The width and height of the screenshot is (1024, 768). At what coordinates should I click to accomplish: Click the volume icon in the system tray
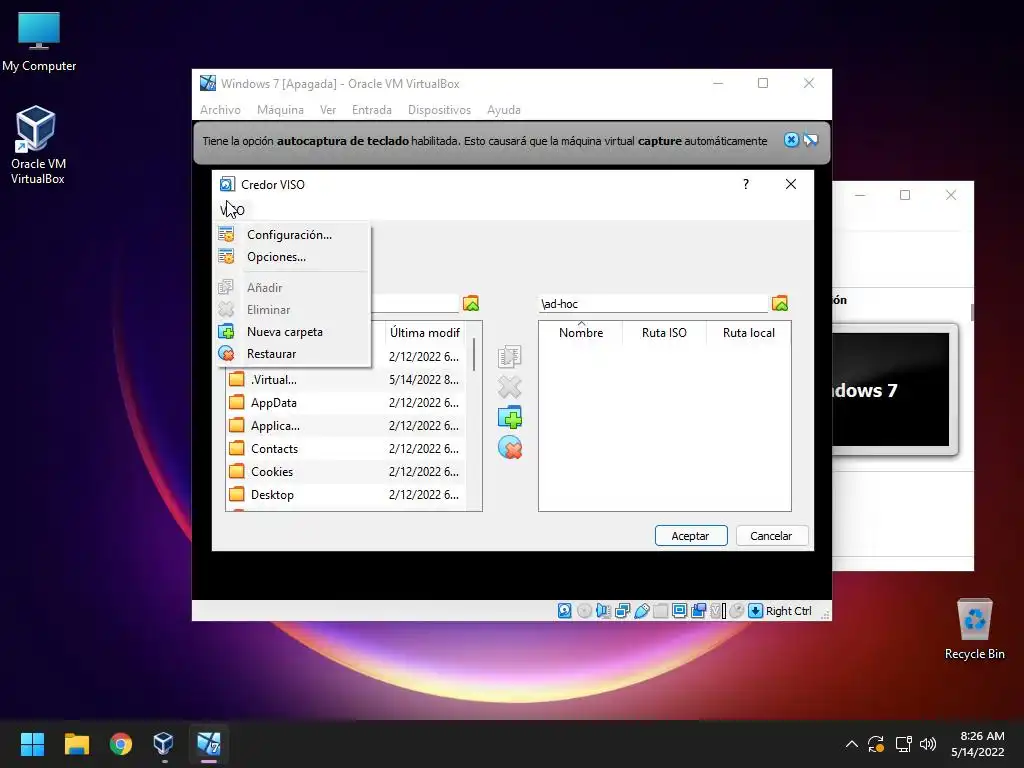[927, 743]
